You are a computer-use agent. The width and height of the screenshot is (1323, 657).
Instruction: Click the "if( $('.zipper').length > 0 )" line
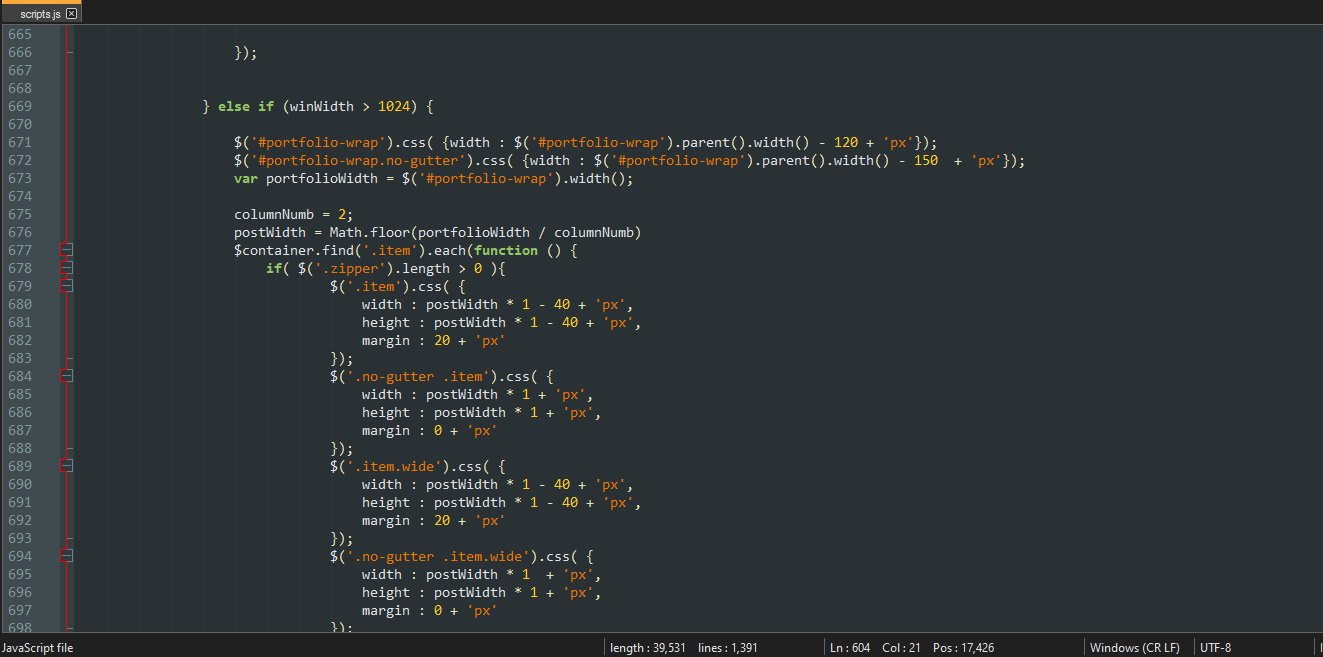click(x=386, y=268)
